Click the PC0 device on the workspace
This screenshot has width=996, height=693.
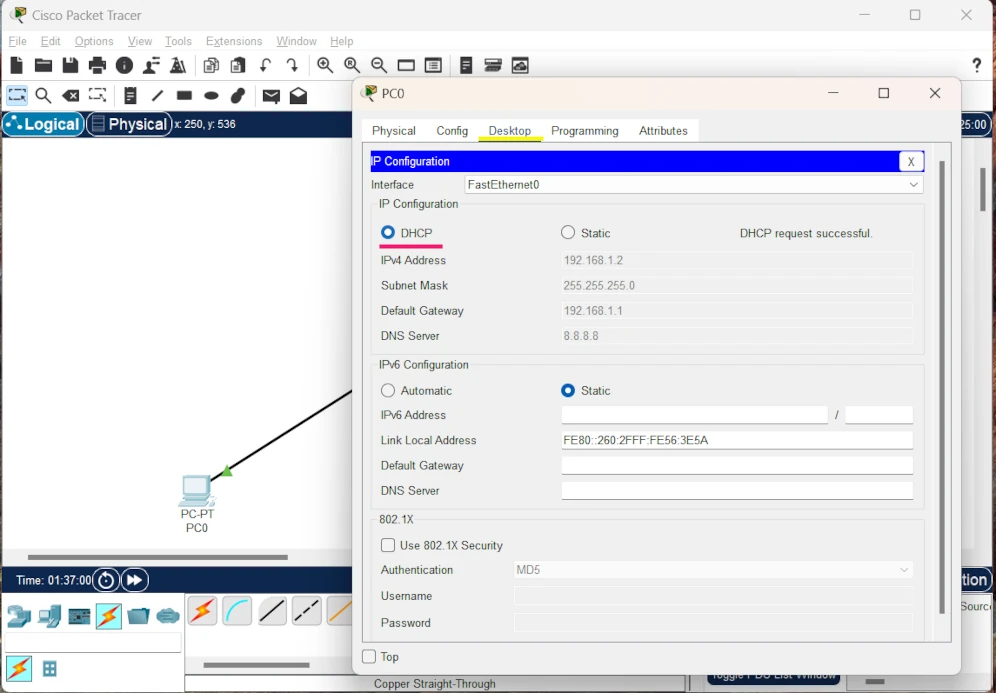pos(197,491)
